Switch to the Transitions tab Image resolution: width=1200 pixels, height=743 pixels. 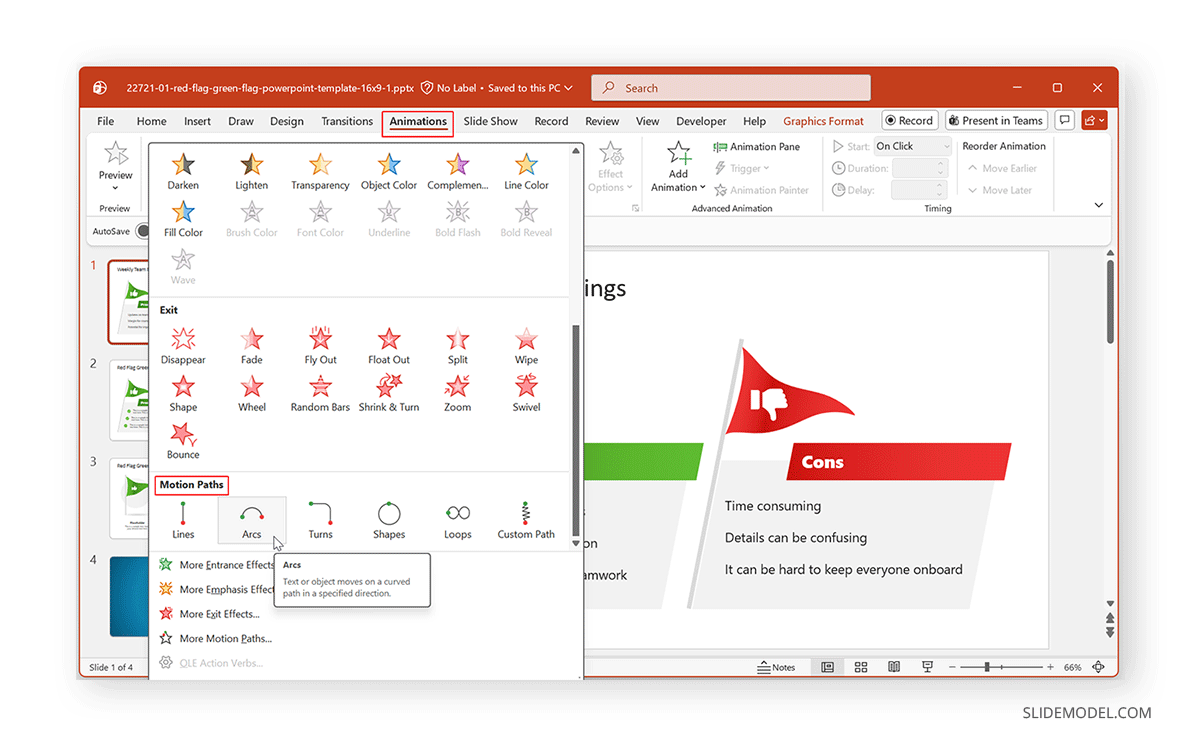tap(347, 120)
